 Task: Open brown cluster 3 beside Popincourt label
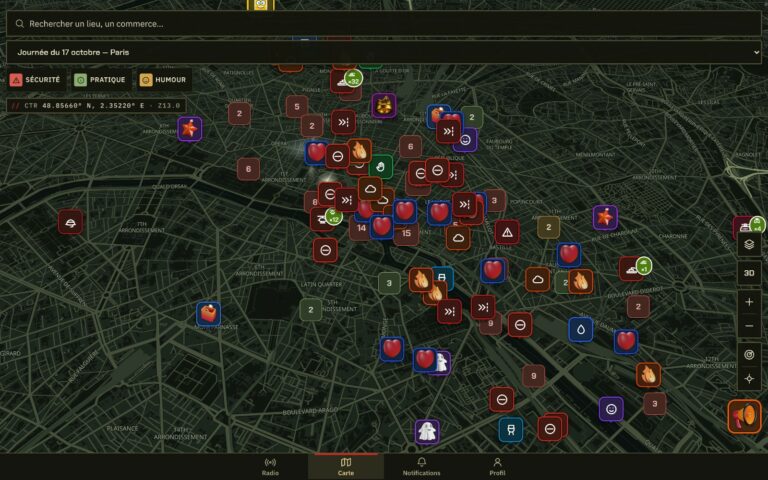pos(495,200)
